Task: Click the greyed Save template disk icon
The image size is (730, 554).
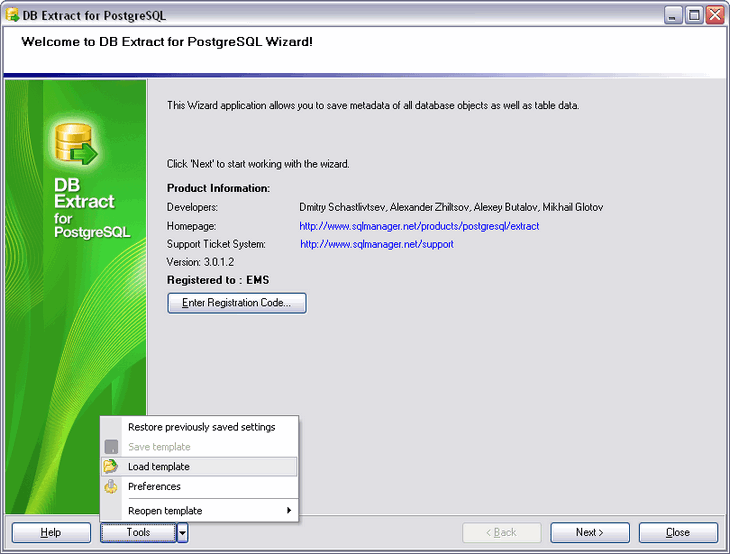Action: pyautogui.click(x=111, y=447)
